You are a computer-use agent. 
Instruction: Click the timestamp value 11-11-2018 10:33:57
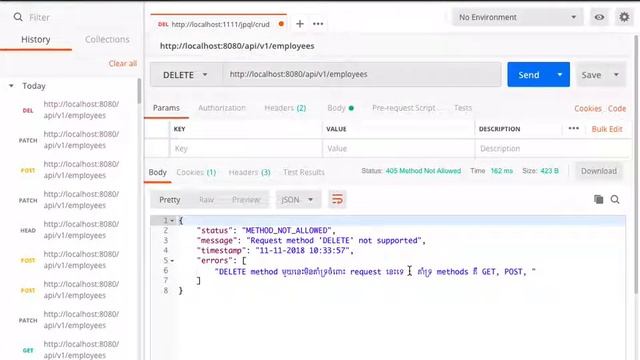(x=302, y=250)
